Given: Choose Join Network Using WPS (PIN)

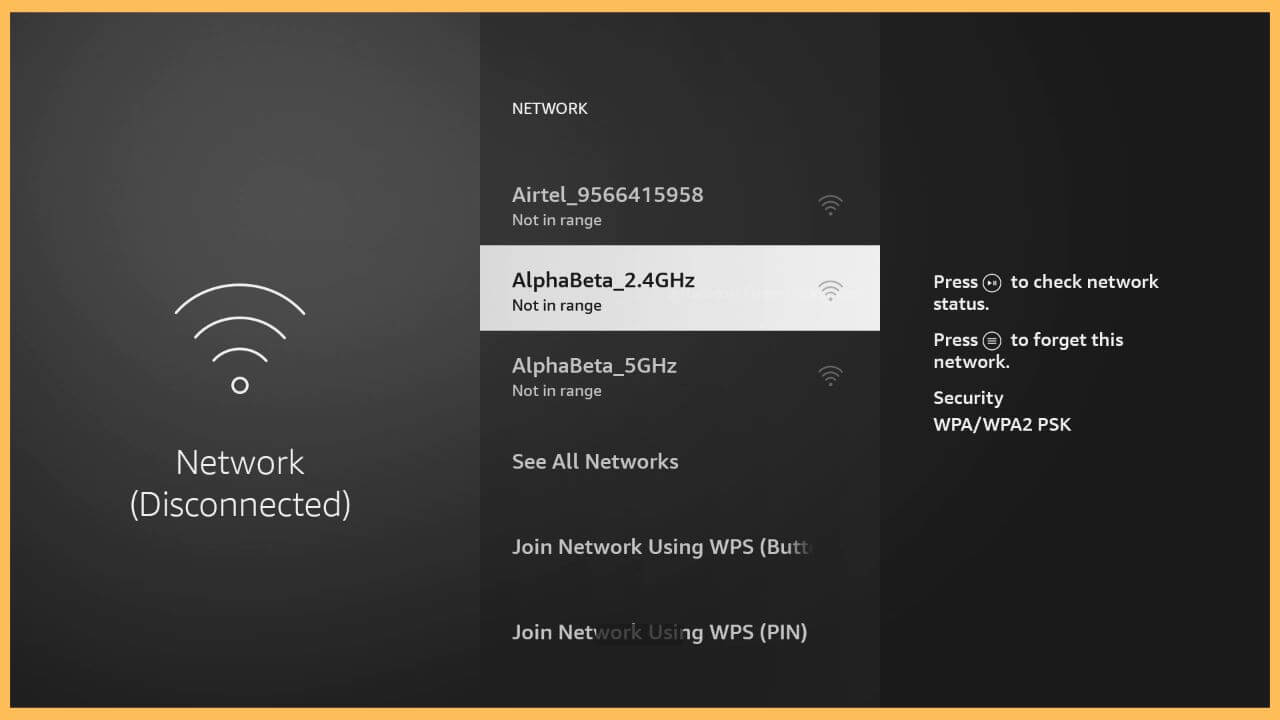Looking at the screenshot, I should click(660, 632).
